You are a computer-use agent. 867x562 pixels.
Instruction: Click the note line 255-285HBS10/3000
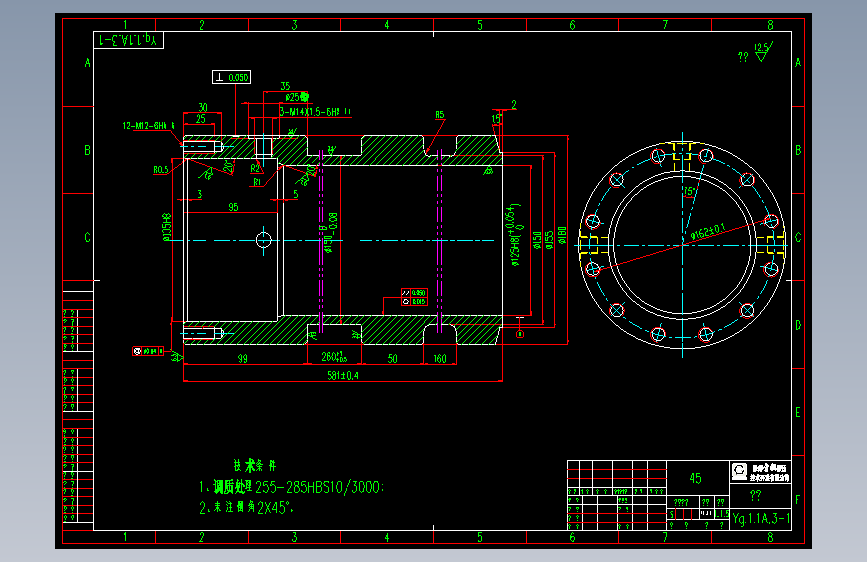291,487
